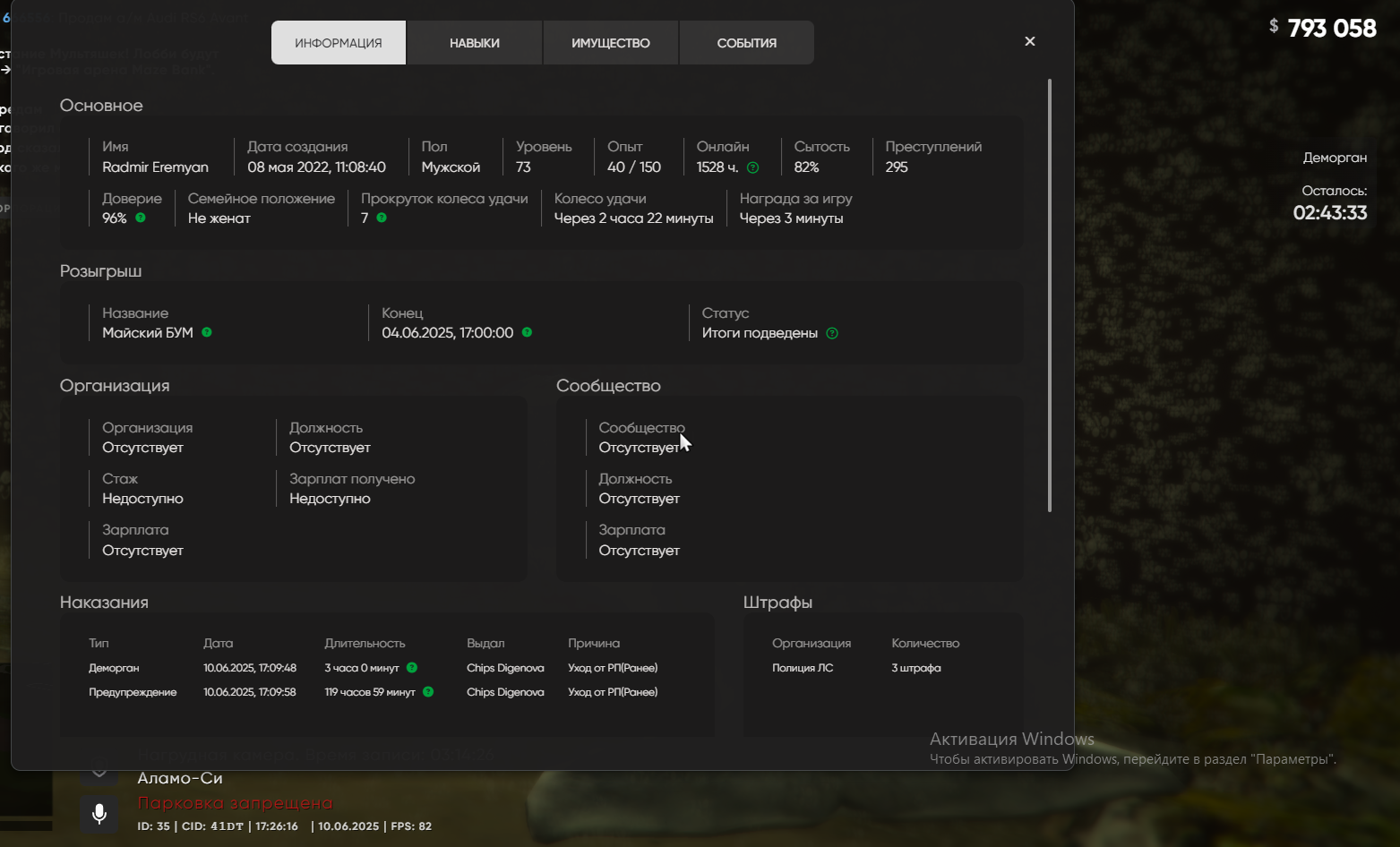Click Chips Digenova in the Деморган row
The height and width of the screenshot is (847, 1400).
pos(505,668)
